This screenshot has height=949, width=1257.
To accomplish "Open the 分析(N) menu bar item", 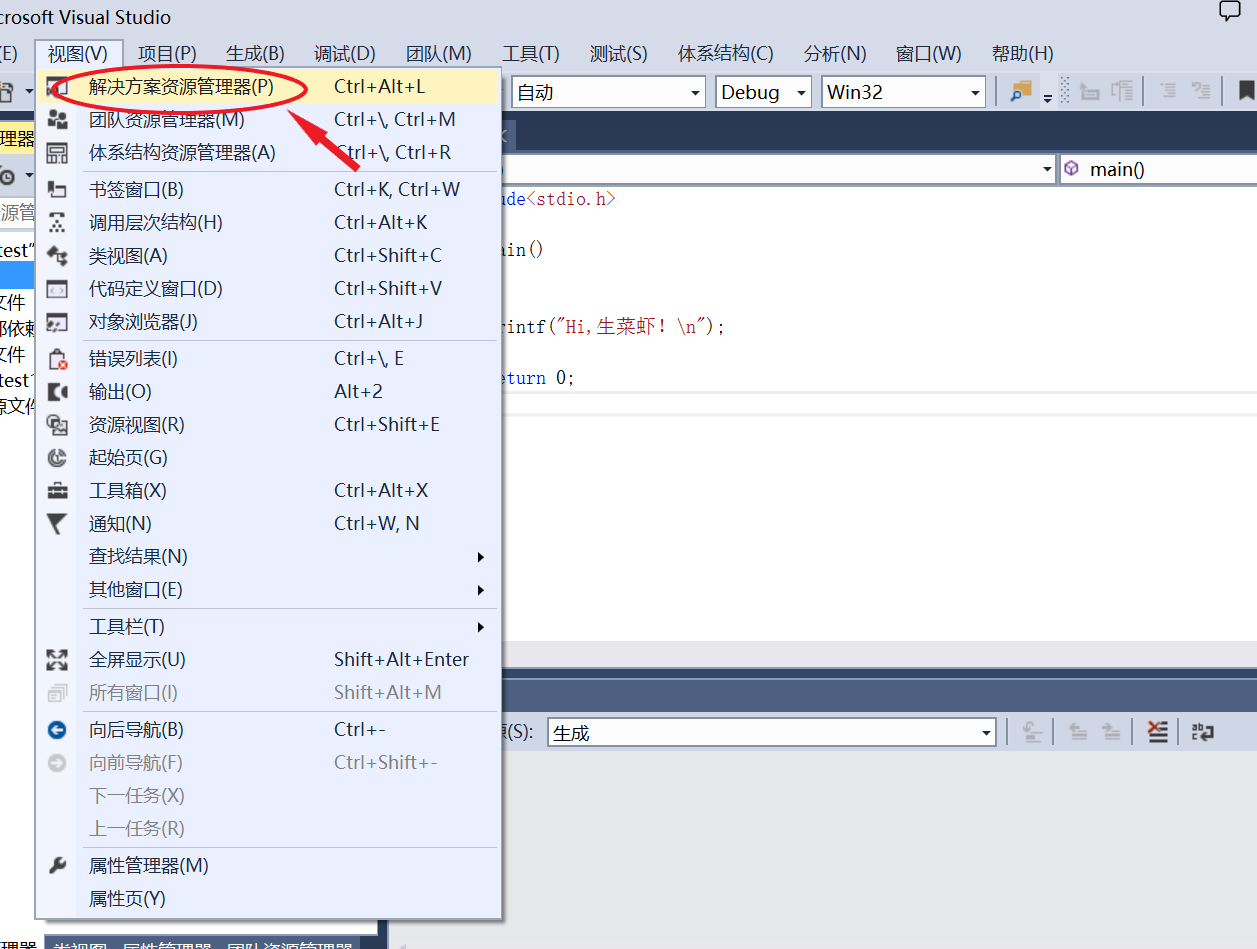I will [x=835, y=53].
